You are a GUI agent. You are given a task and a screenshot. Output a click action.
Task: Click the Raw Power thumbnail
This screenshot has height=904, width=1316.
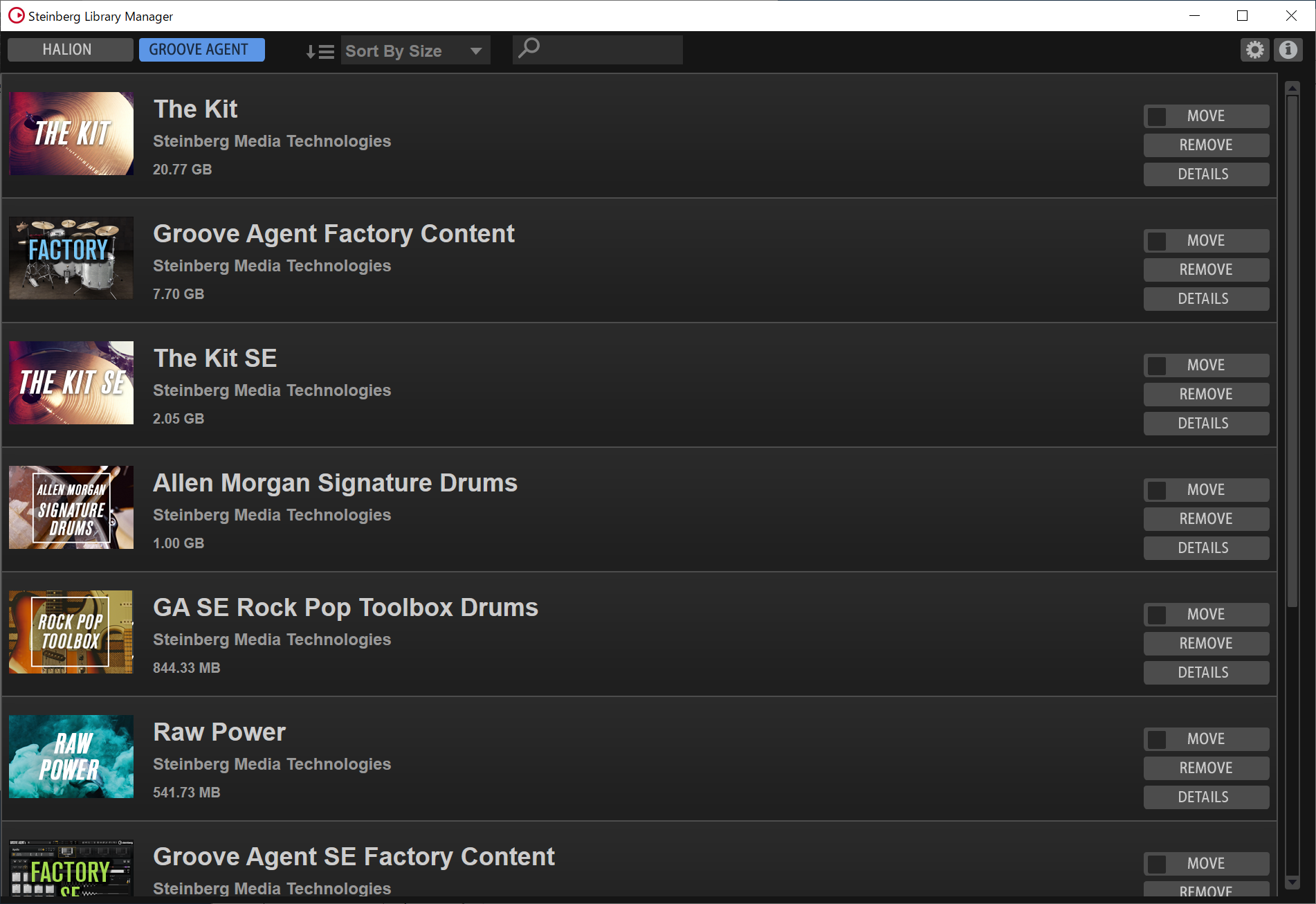[71, 757]
